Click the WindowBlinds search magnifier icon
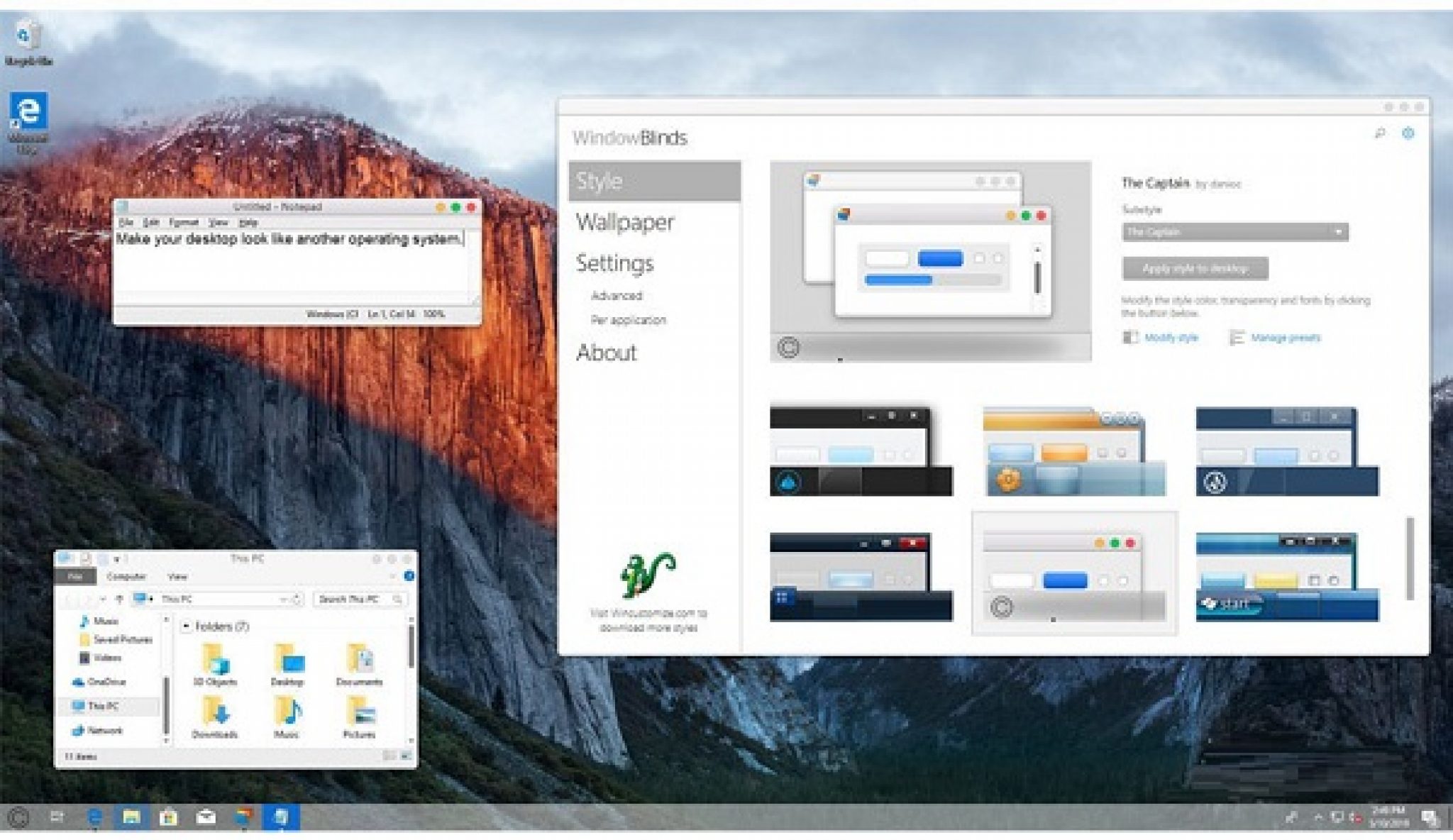The image size is (1453, 840). click(1379, 133)
